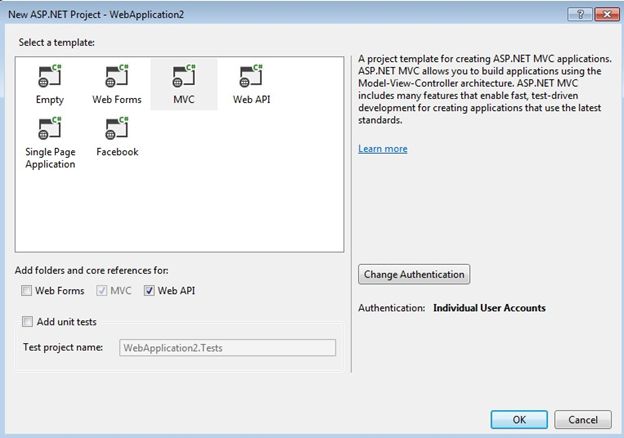Select the Facebook template icon
This screenshot has height=438, width=624.
(117, 128)
